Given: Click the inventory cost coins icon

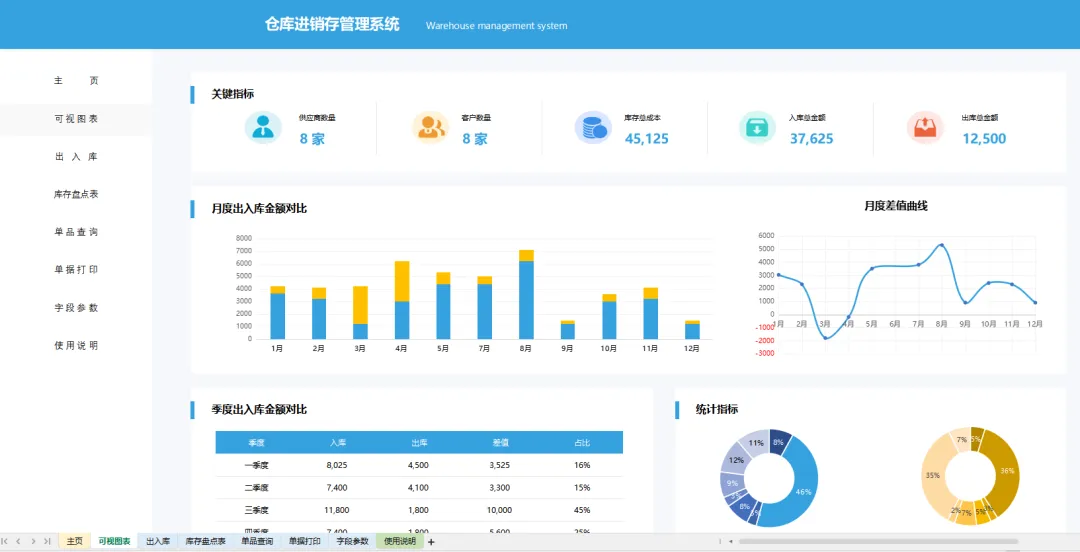Looking at the screenshot, I should click(593, 127).
